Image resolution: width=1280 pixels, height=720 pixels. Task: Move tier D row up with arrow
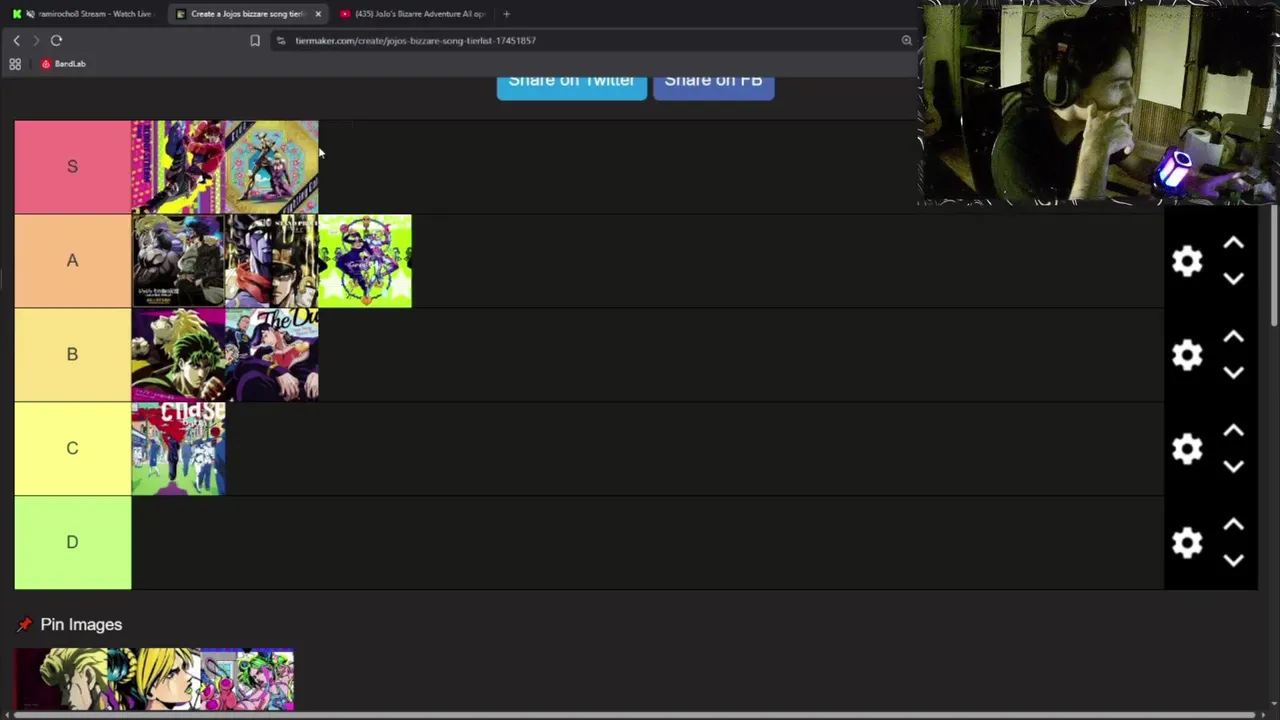[x=1233, y=525]
